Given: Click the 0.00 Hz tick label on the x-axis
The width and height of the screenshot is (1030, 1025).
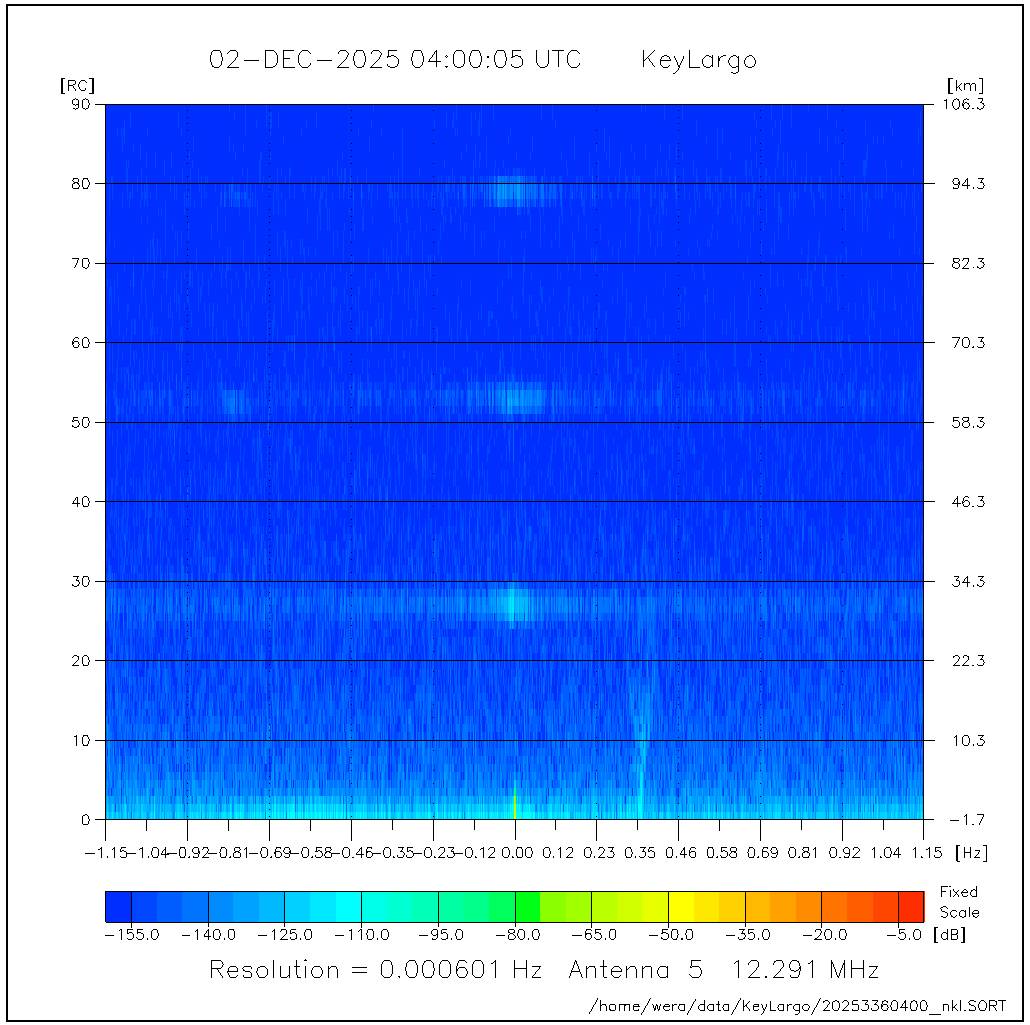Looking at the screenshot, I should (x=515, y=853).
